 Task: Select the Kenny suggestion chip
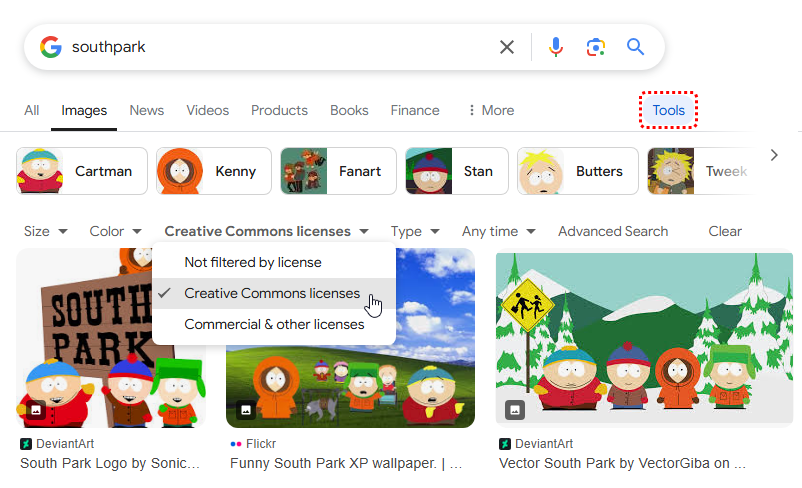coord(214,171)
